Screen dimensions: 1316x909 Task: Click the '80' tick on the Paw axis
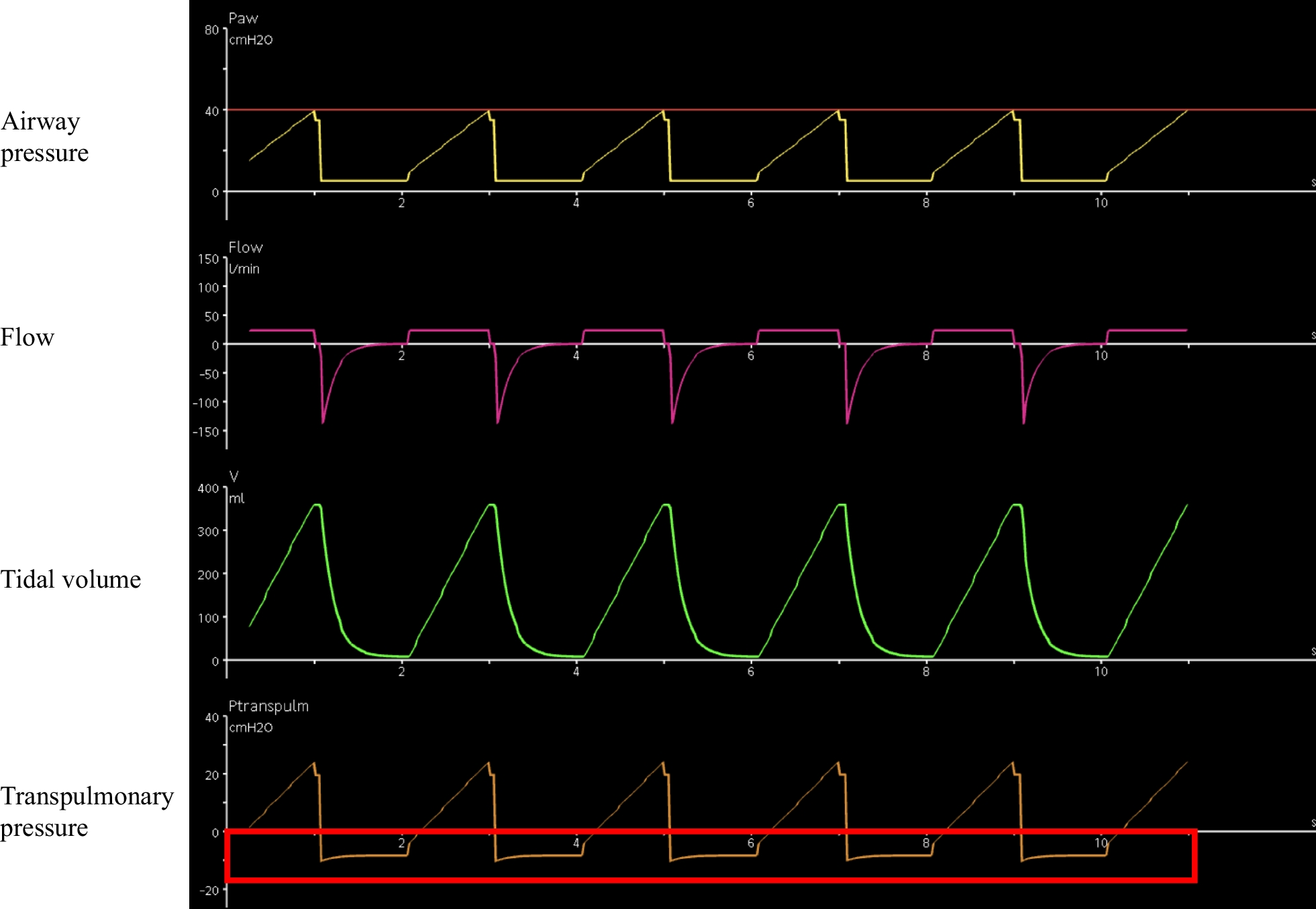[211, 30]
